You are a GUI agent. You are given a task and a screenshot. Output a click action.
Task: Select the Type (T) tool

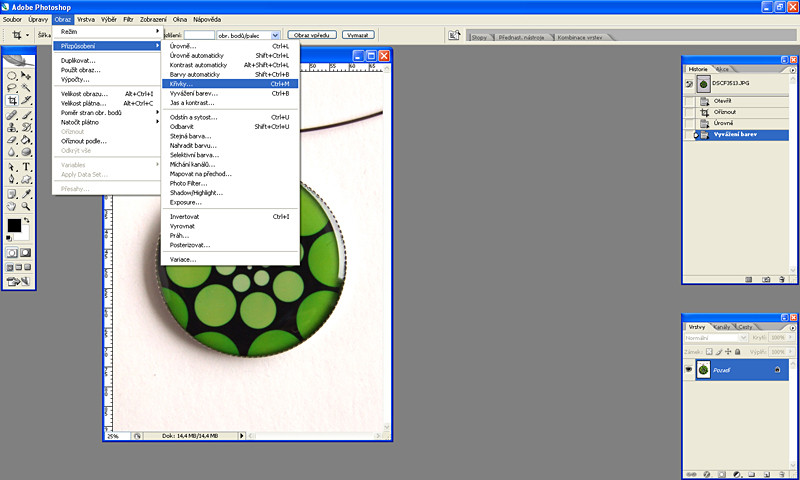point(27,167)
